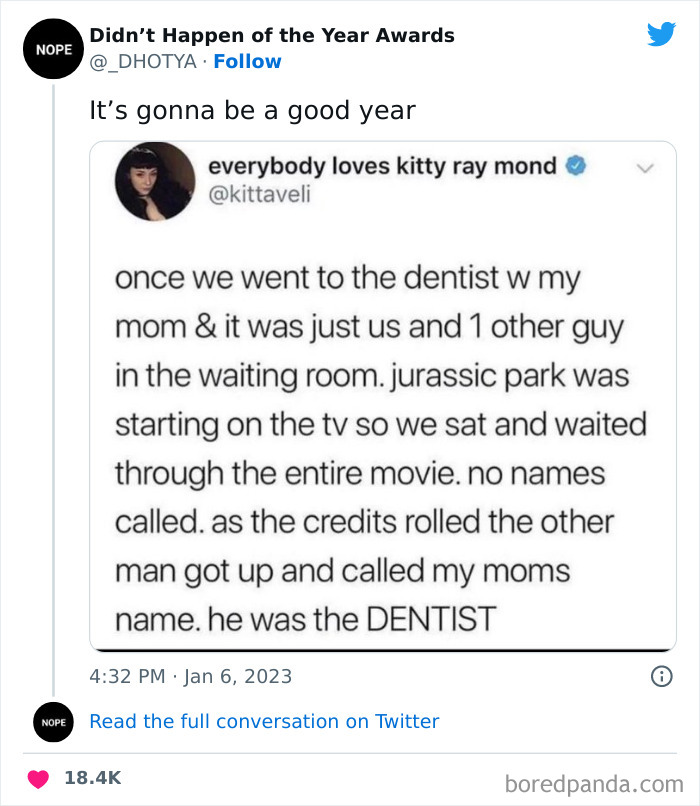Open the Didn't Happen of the Year Awards name
The height and width of the screenshot is (806, 700).
click(x=272, y=35)
